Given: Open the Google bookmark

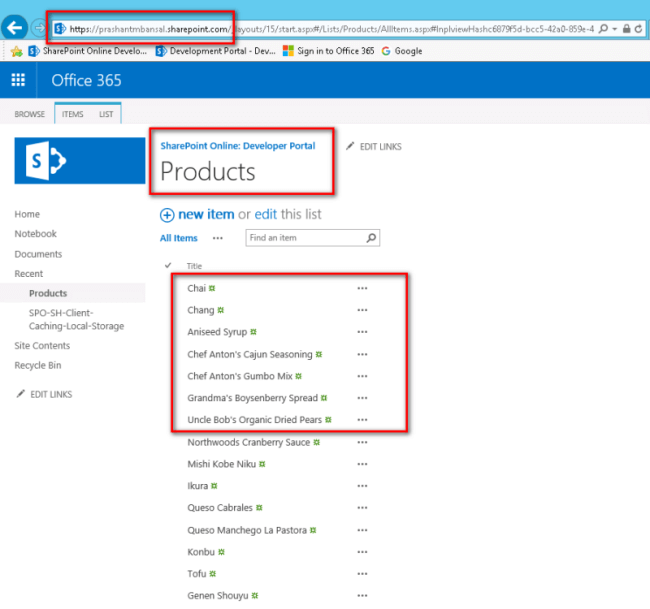Looking at the screenshot, I should coord(402,51).
